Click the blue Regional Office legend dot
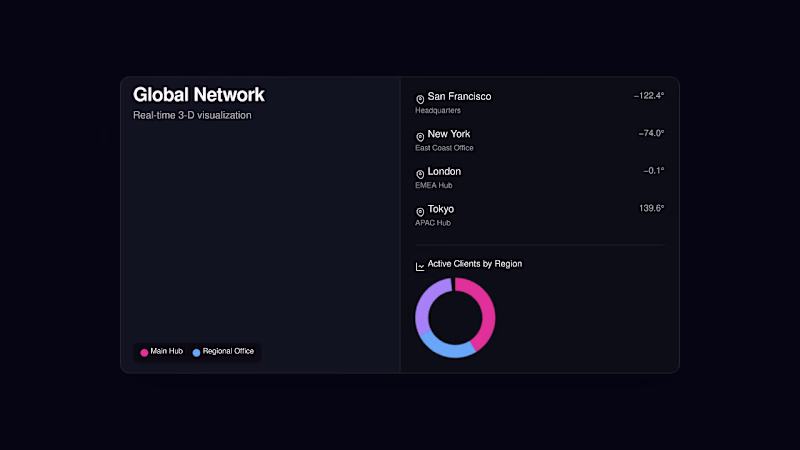The width and height of the screenshot is (800, 450). (196, 352)
